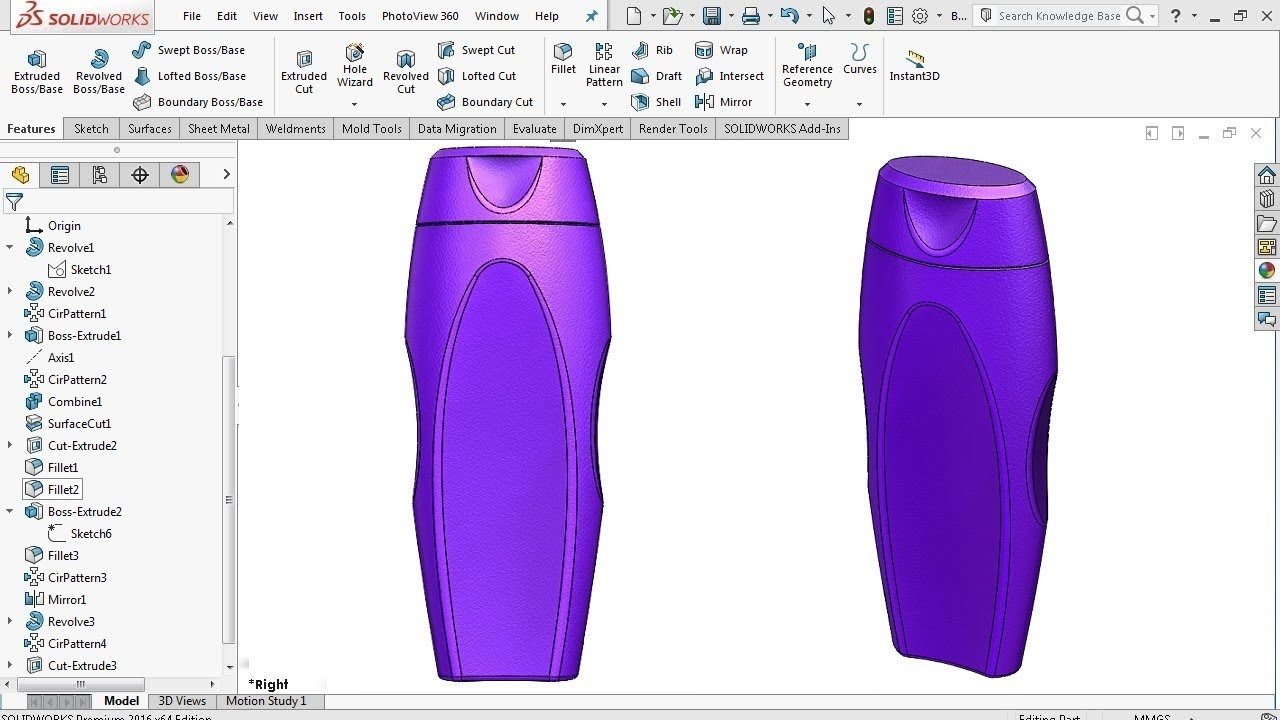The width and height of the screenshot is (1280, 720).
Task: Click the Search Knowledge Base field
Action: point(1059,16)
